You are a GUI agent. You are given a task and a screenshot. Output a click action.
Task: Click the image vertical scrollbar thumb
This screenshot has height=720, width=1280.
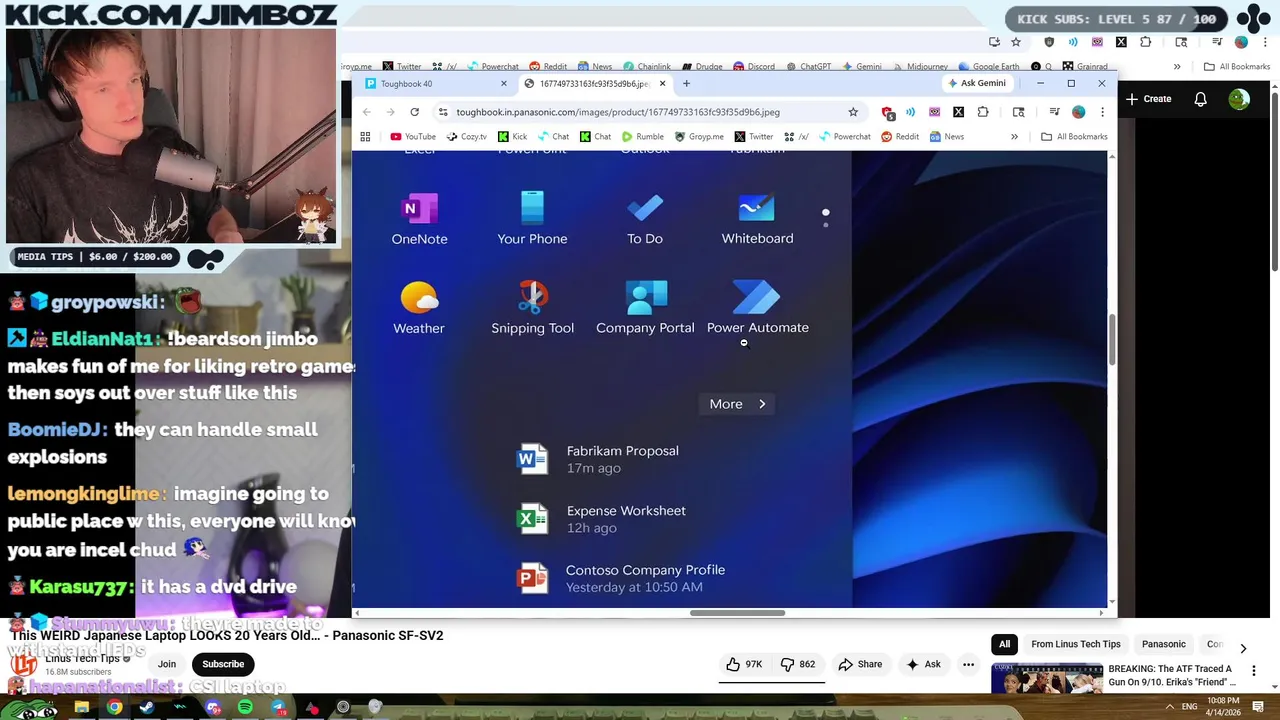[1112, 340]
